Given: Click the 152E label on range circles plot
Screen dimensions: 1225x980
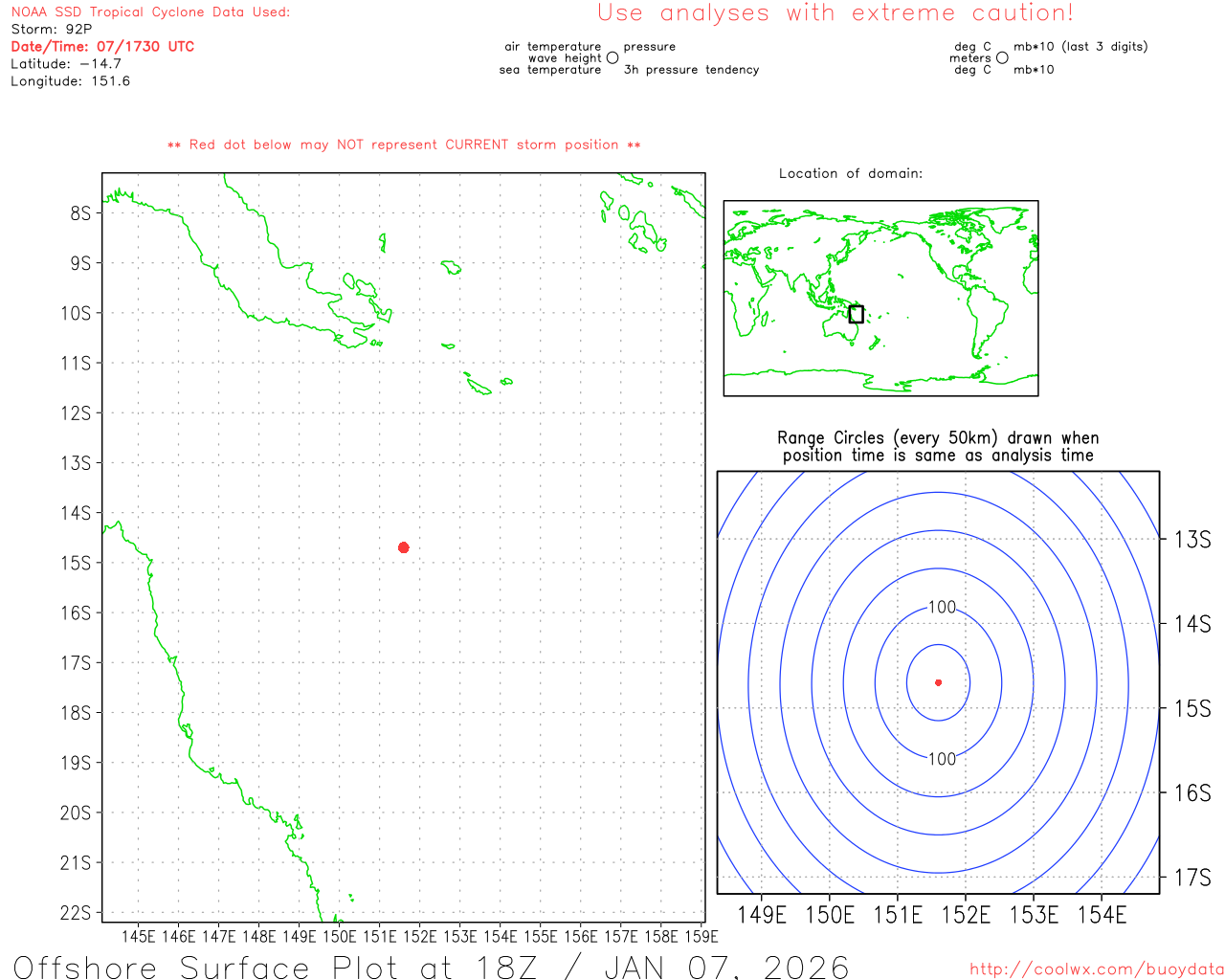Looking at the screenshot, I should click(966, 915).
